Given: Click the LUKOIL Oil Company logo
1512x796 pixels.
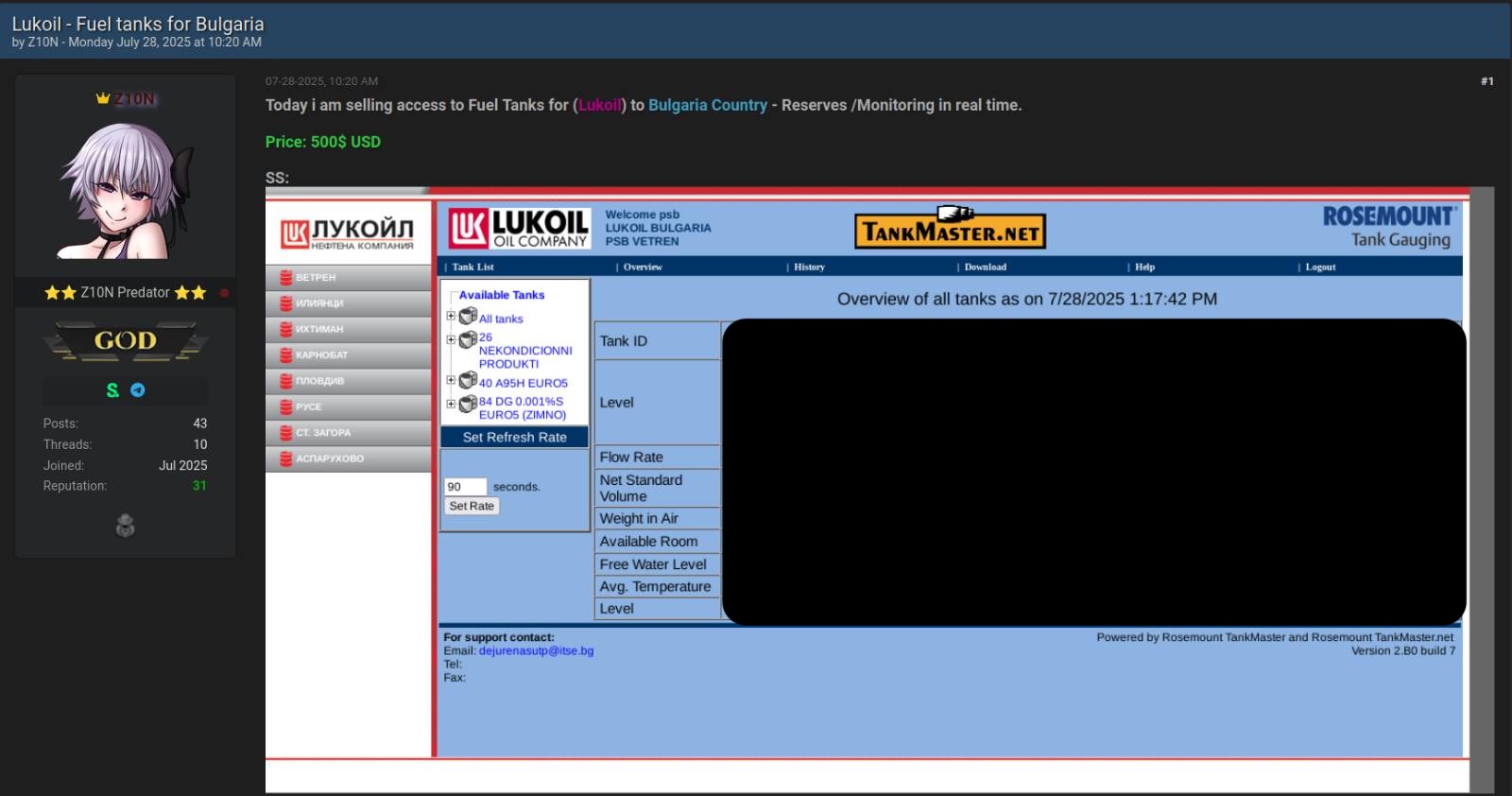Looking at the screenshot, I should [x=519, y=229].
